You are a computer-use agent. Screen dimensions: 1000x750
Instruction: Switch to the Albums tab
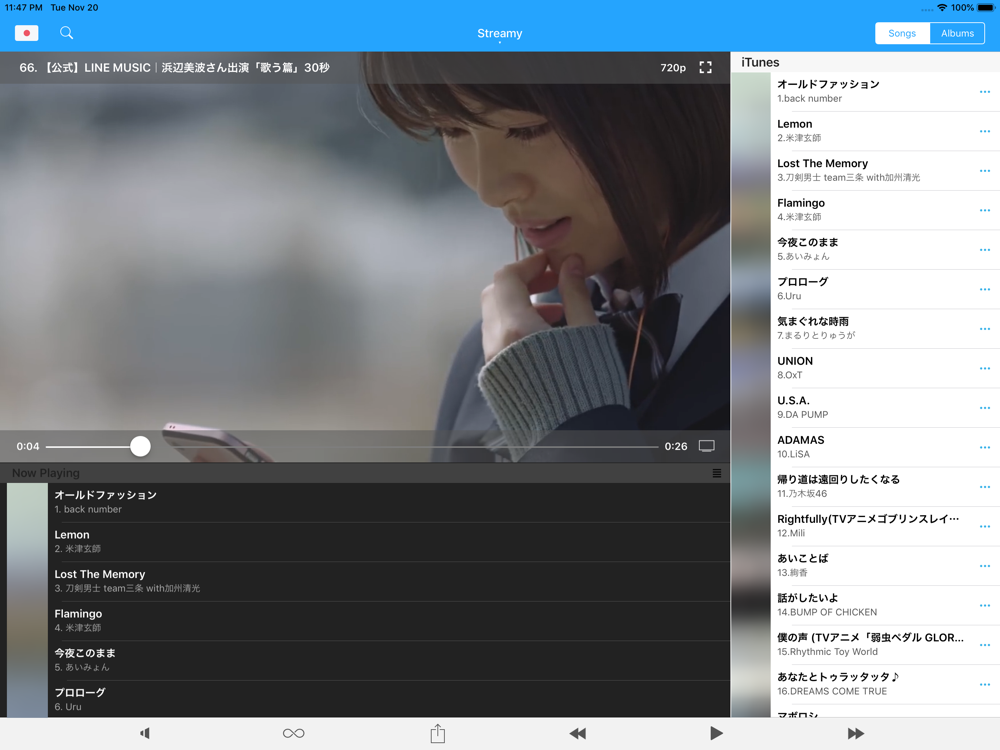pyautogui.click(x=957, y=33)
